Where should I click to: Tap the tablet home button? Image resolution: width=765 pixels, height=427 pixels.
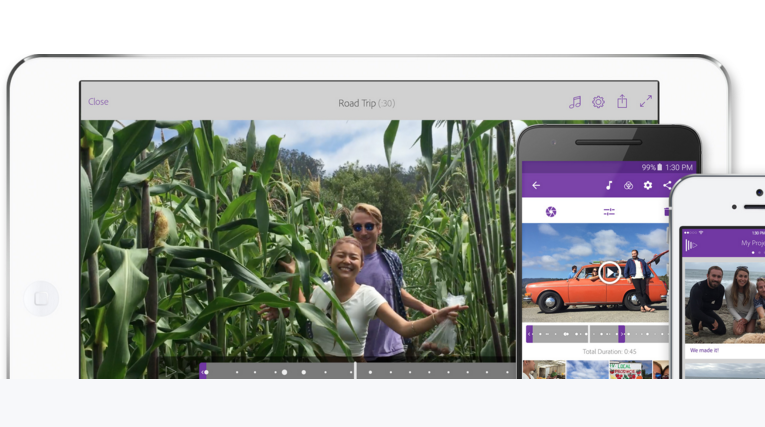click(x=41, y=298)
